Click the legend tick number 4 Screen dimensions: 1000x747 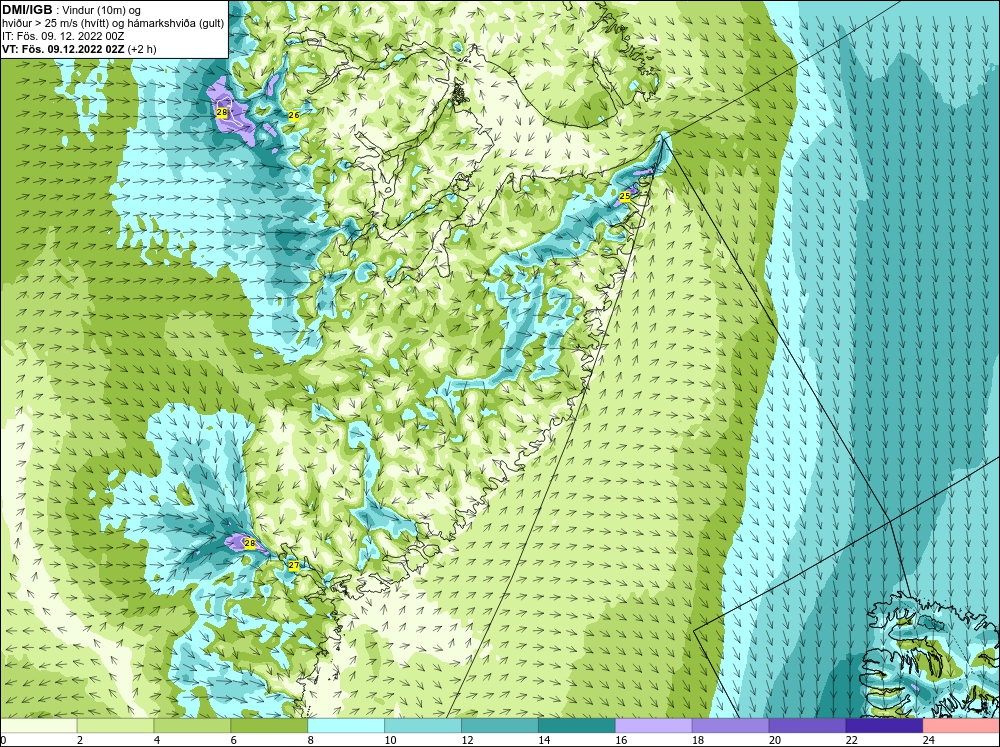tap(157, 740)
